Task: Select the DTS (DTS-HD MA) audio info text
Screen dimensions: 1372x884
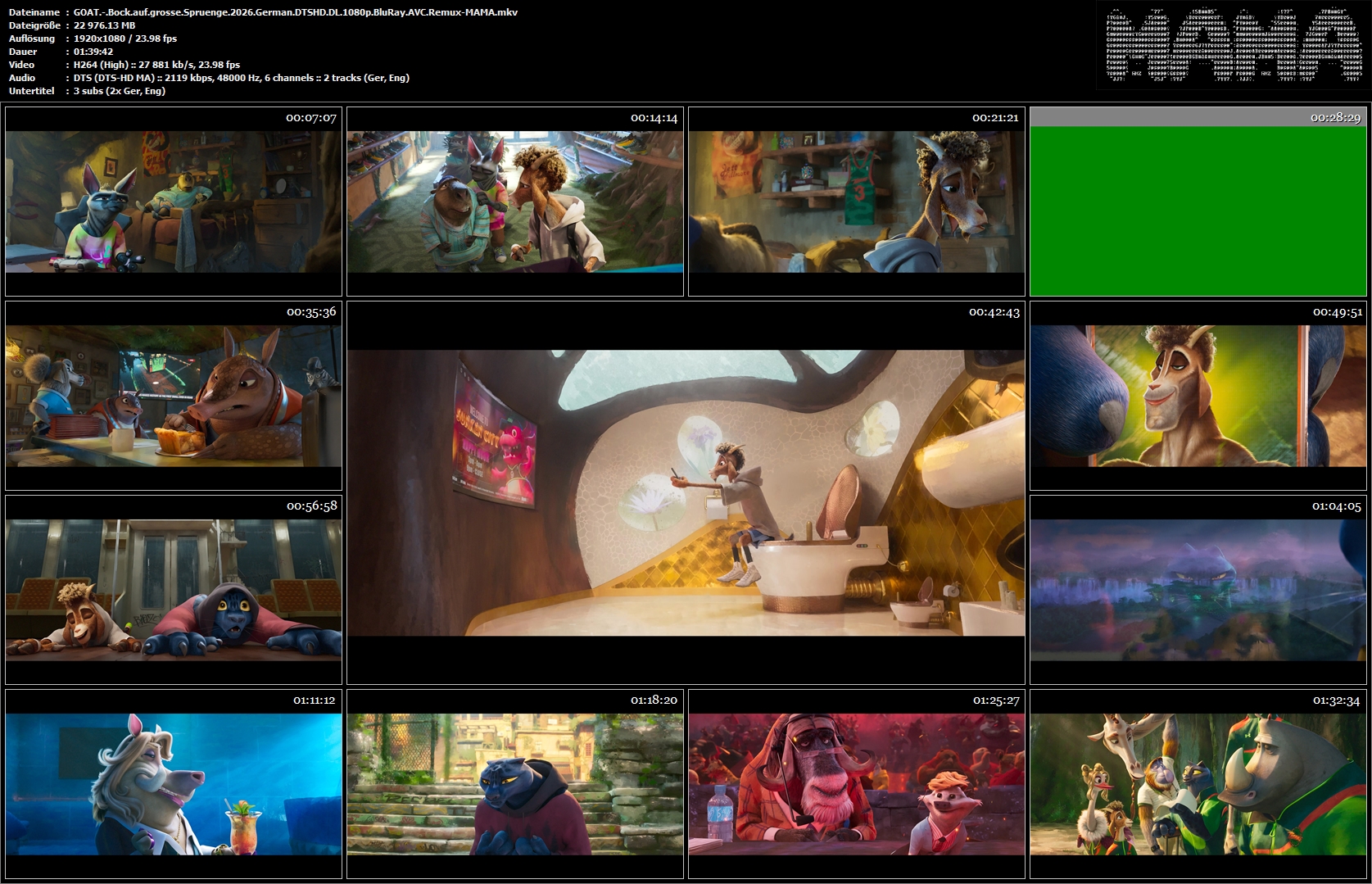Action: click(x=242, y=78)
